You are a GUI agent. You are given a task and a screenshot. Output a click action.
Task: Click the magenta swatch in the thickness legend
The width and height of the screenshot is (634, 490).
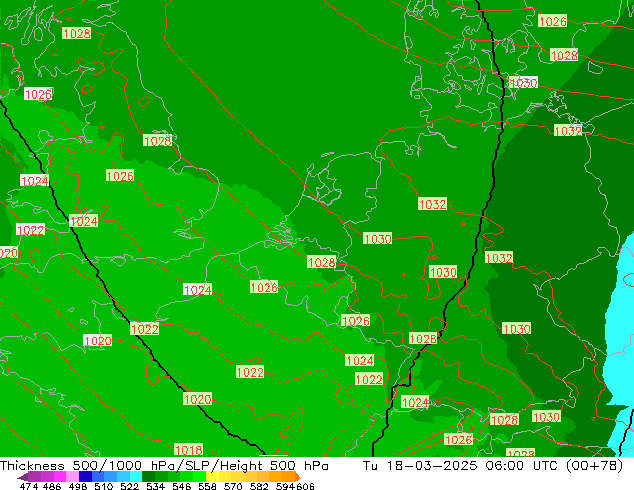click(60, 477)
